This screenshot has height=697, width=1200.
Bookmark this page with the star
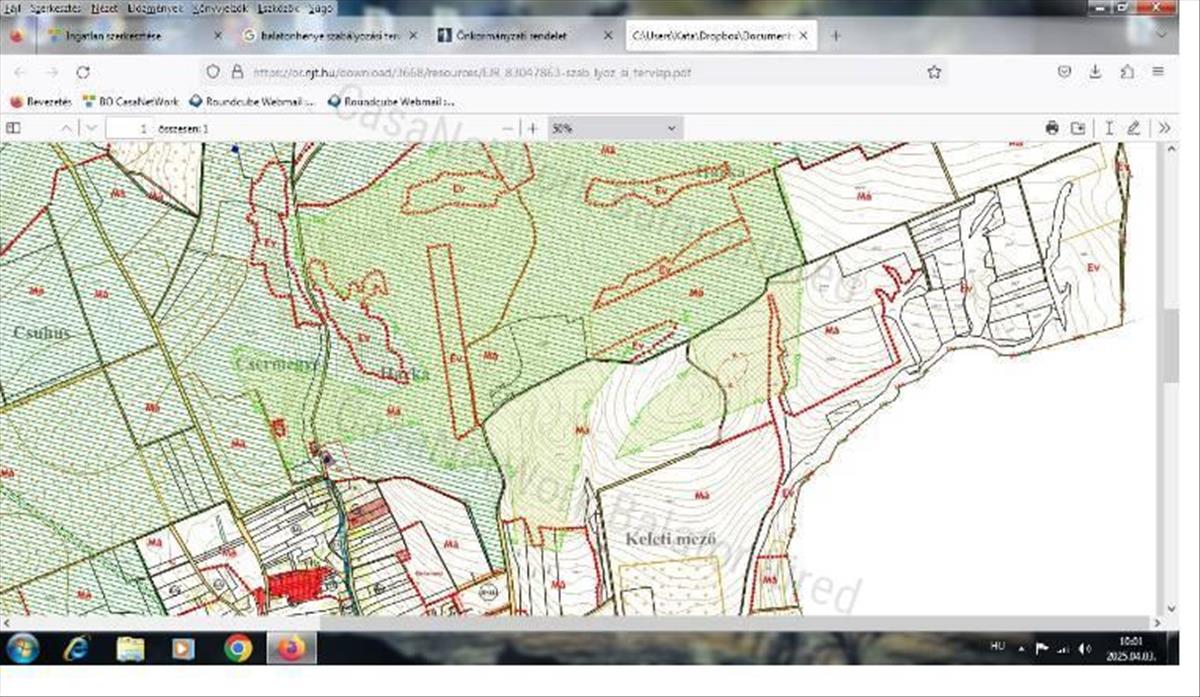tap(934, 72)
